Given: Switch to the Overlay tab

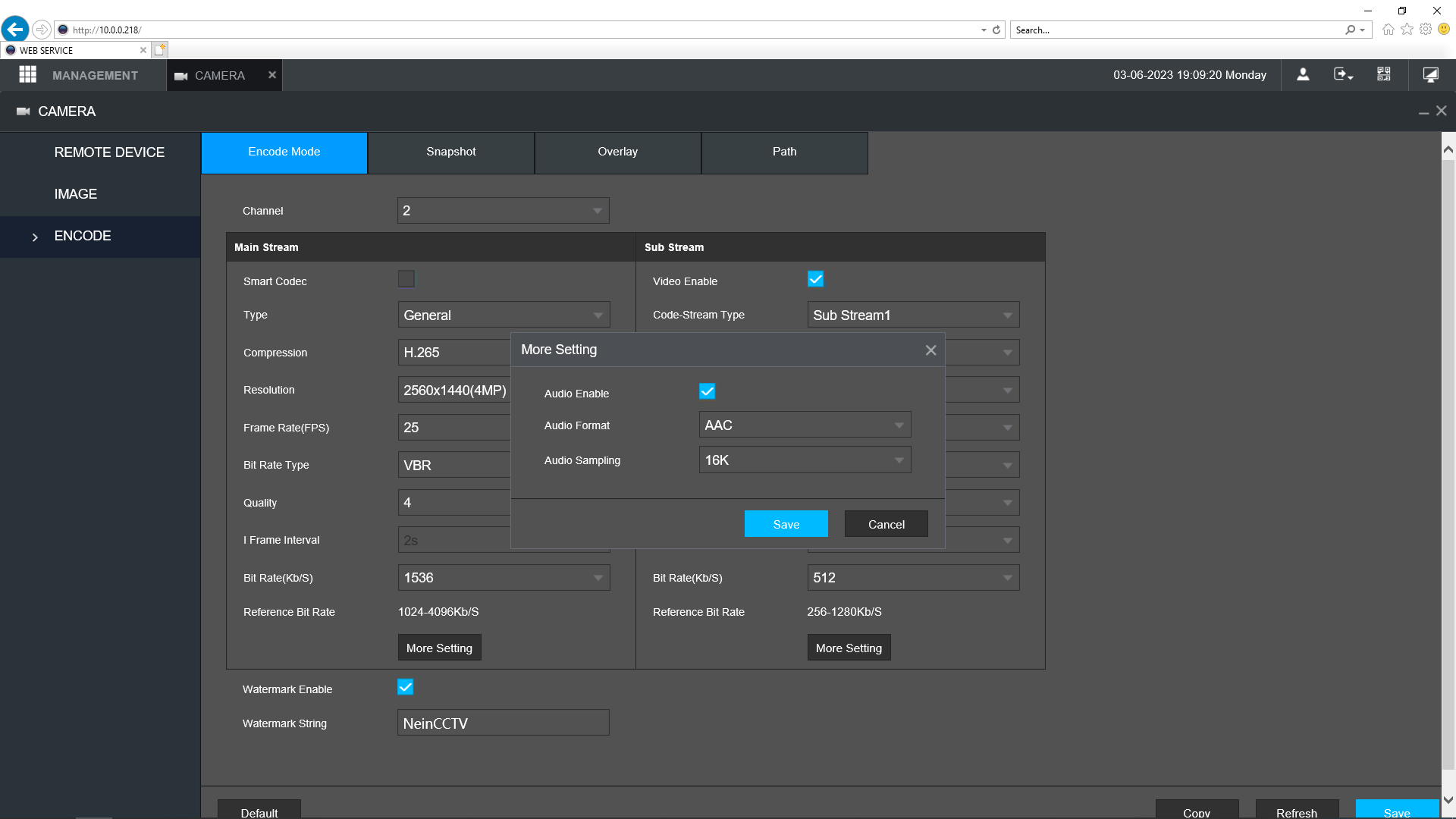Looking at the screenshot, I should (x=618, y=152).
